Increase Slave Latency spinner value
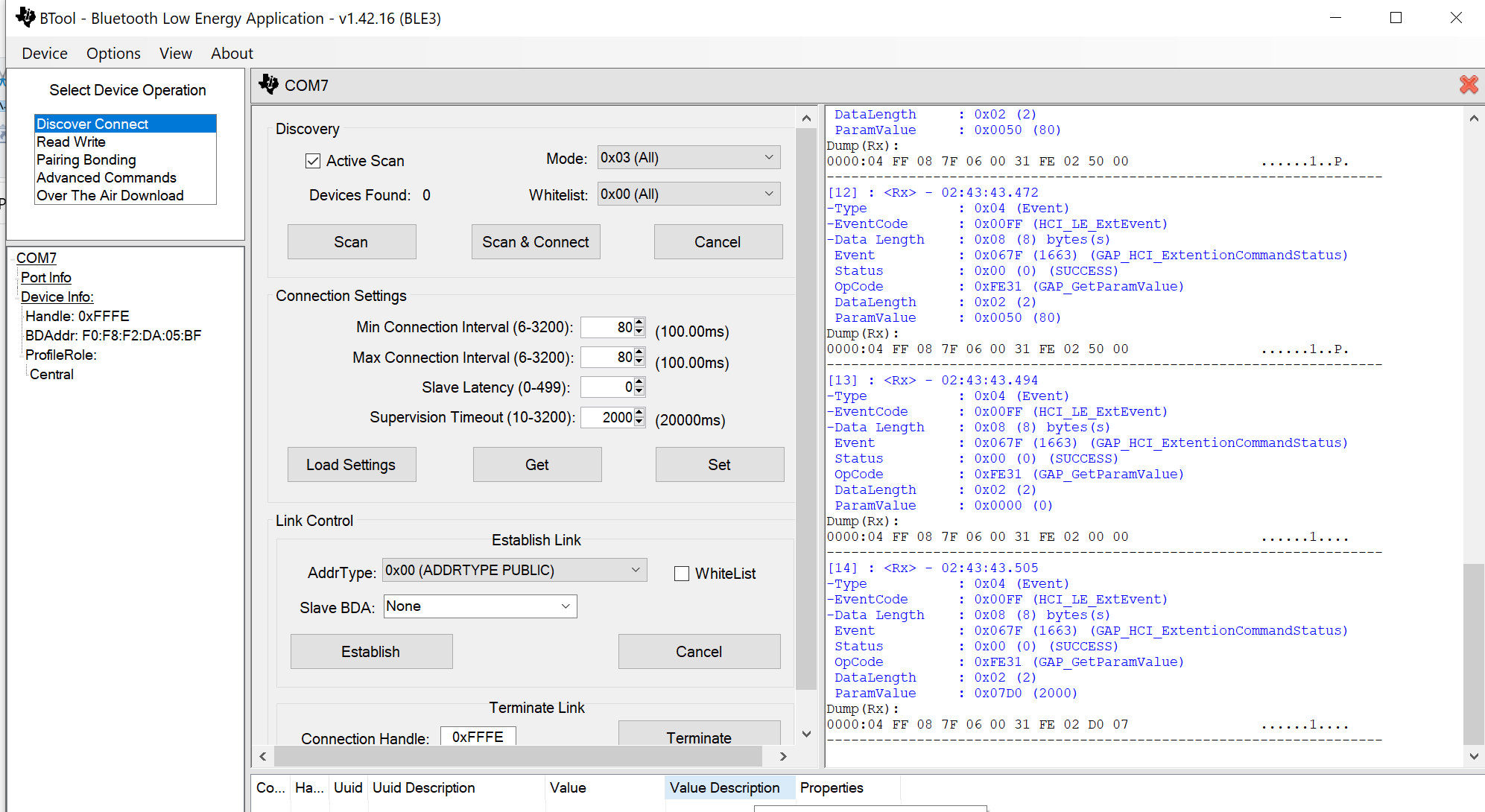 tap(639, 382)
